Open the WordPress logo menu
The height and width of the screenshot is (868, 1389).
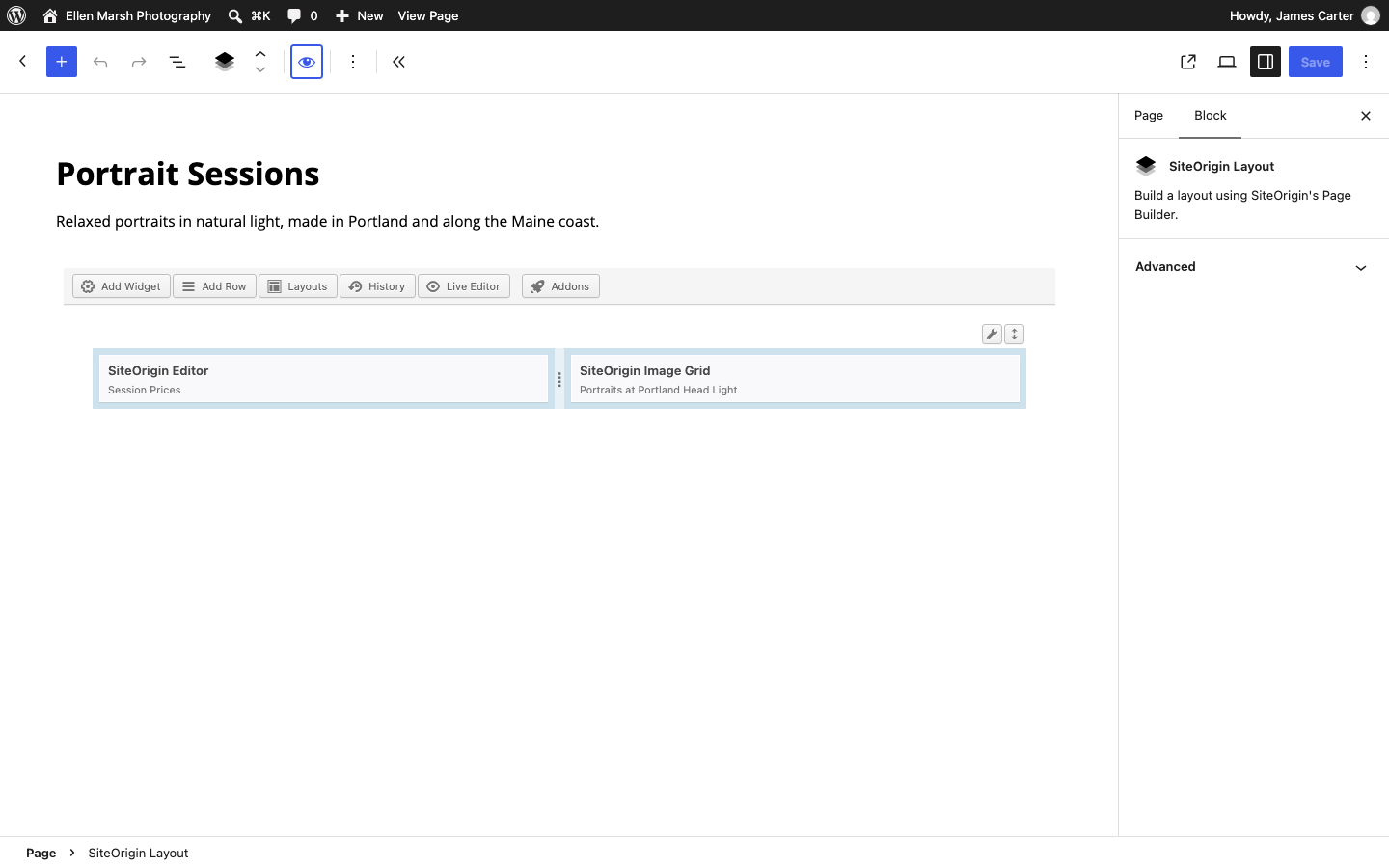coord(16,15)
